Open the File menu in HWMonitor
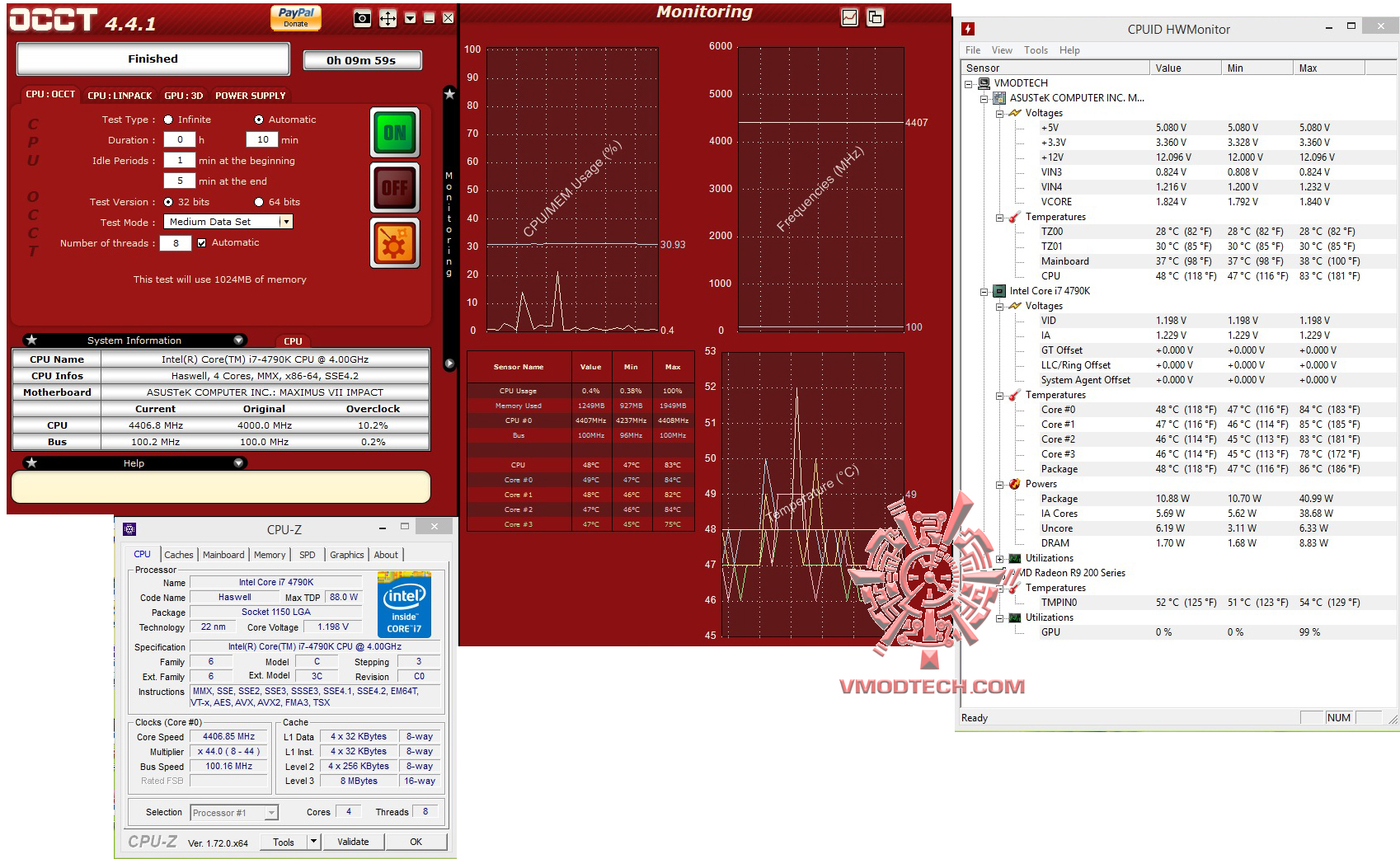This screenshot has width=1400, height=859. coord(973,50)
